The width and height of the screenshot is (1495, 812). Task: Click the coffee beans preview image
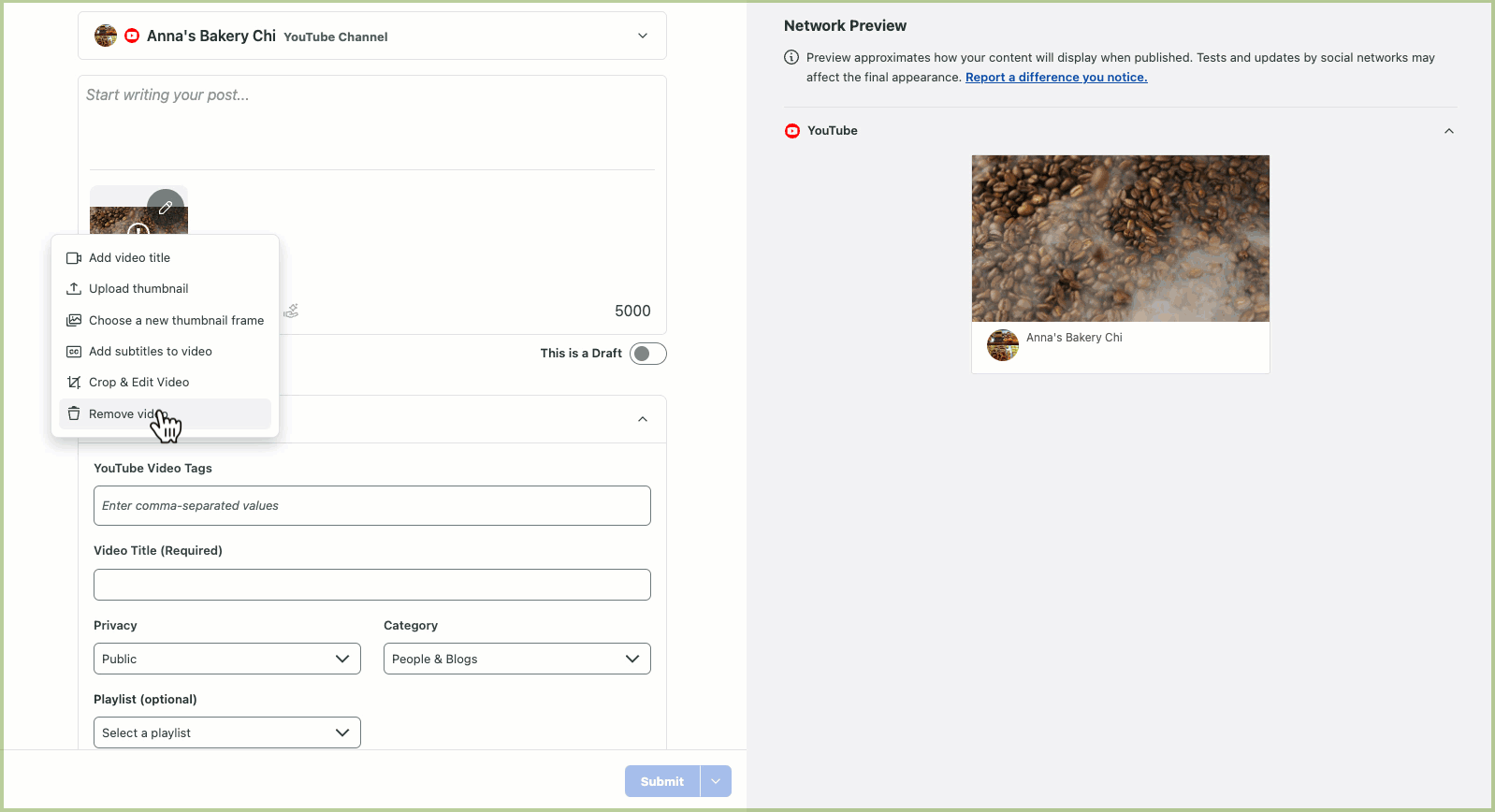[1121, 239]
